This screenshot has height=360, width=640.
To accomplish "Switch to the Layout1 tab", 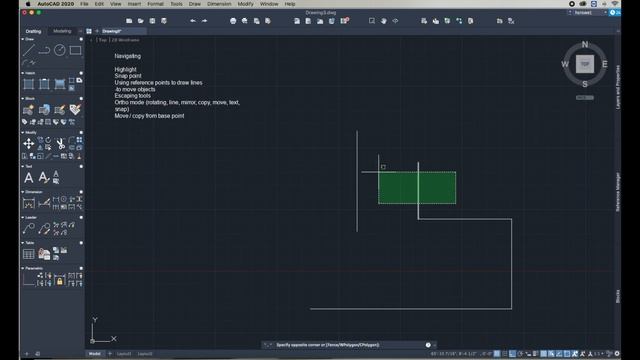I will 124,354.
